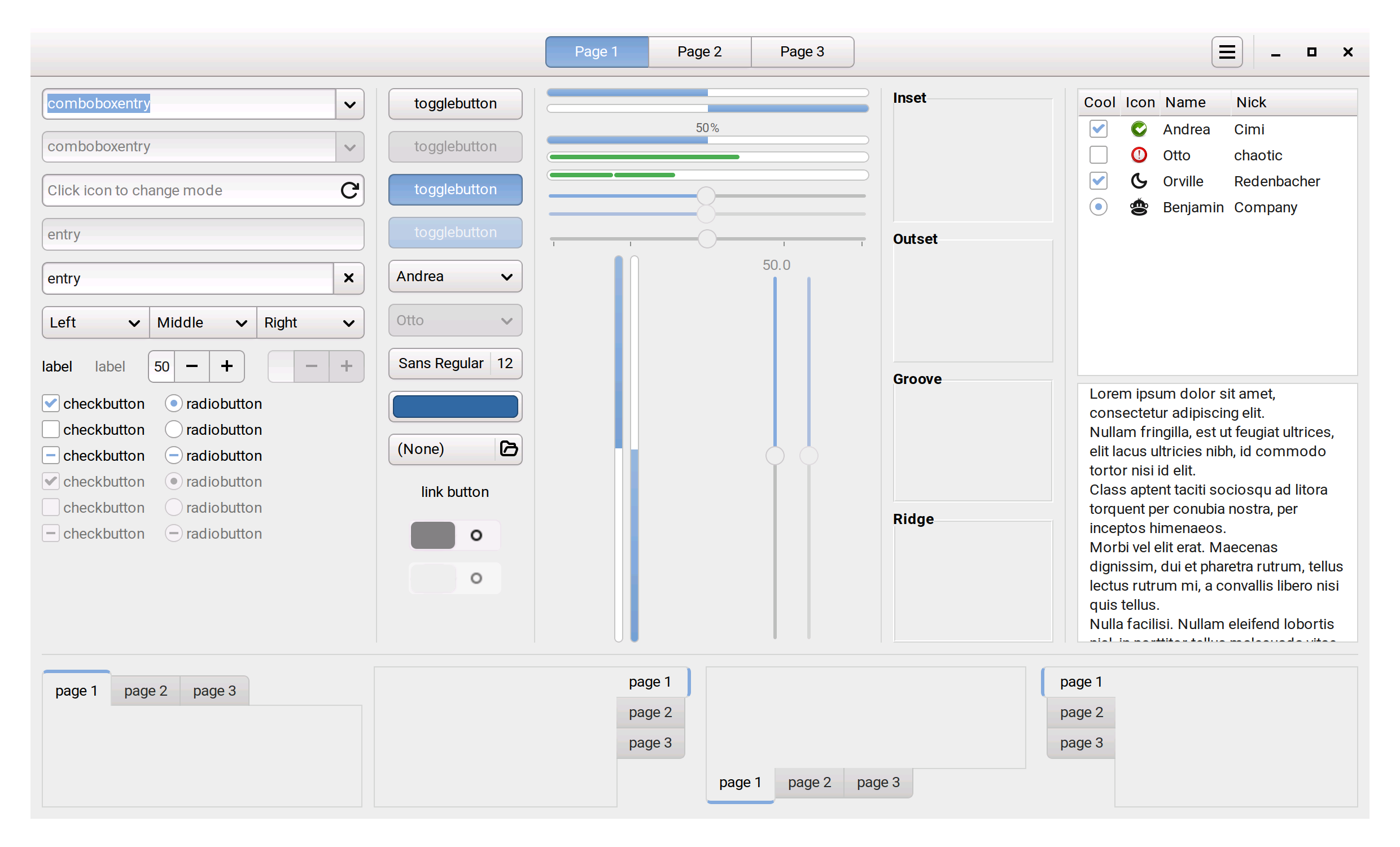
Task: Click the link button
Action: (x=454, y=492)
